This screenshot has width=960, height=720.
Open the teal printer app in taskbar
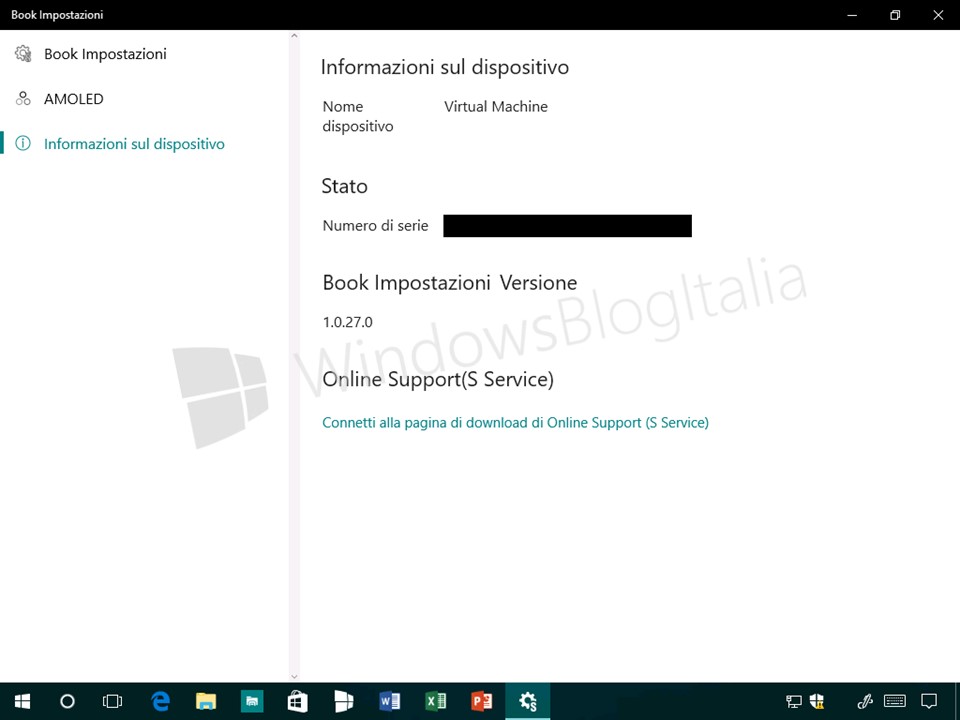pos(252,701)
